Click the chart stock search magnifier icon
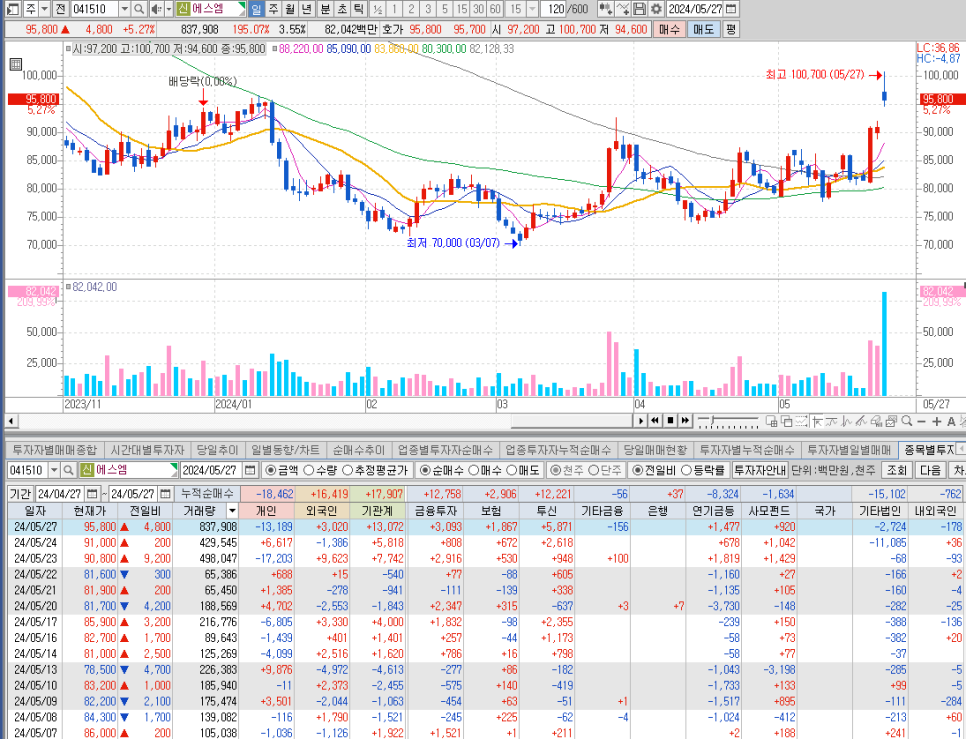 139,9
